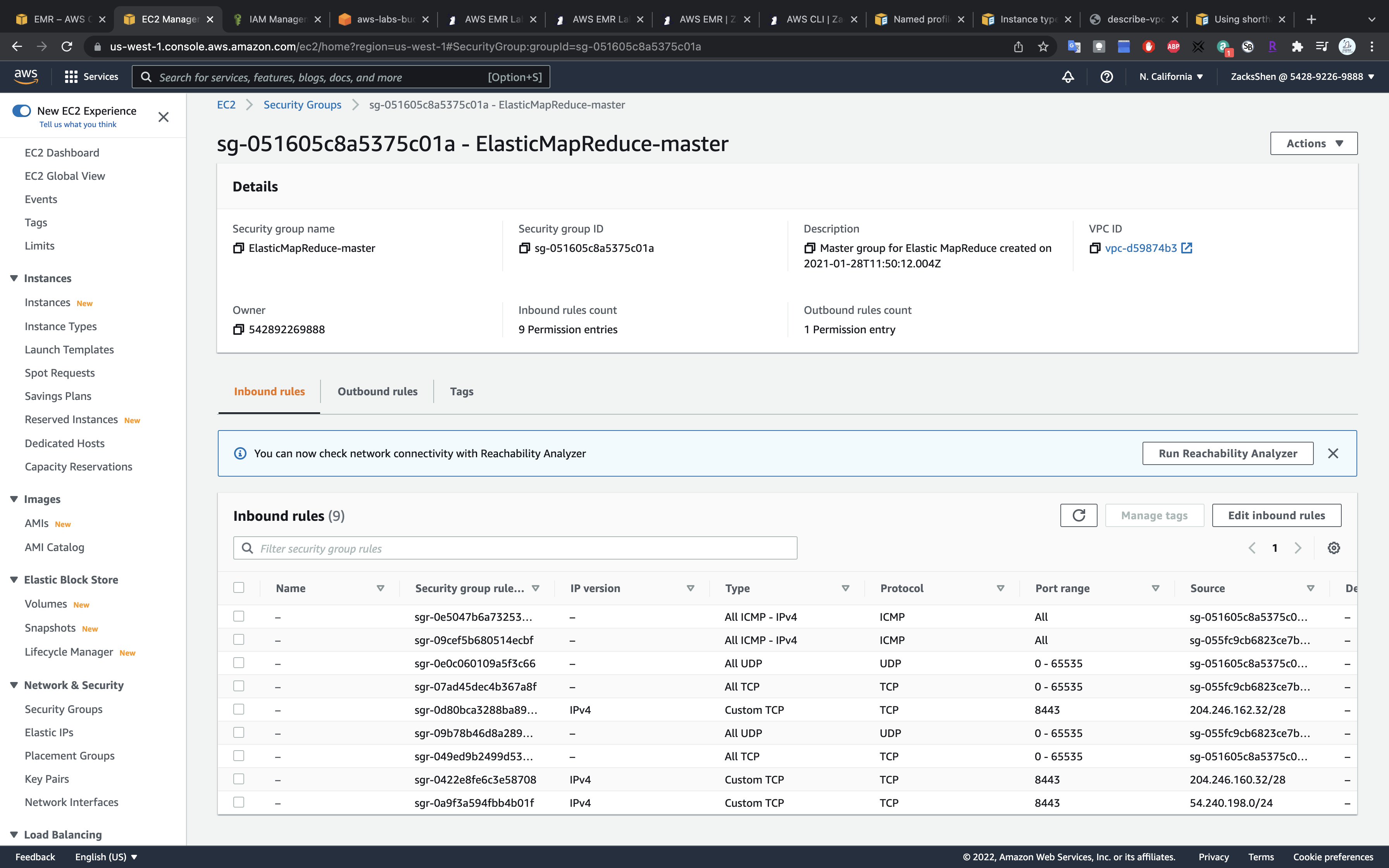Image resolution: width=1389 pixels, height=868 pixels.
Task: Copy the security group ID with its copy icon
Action: pos(524,248)
